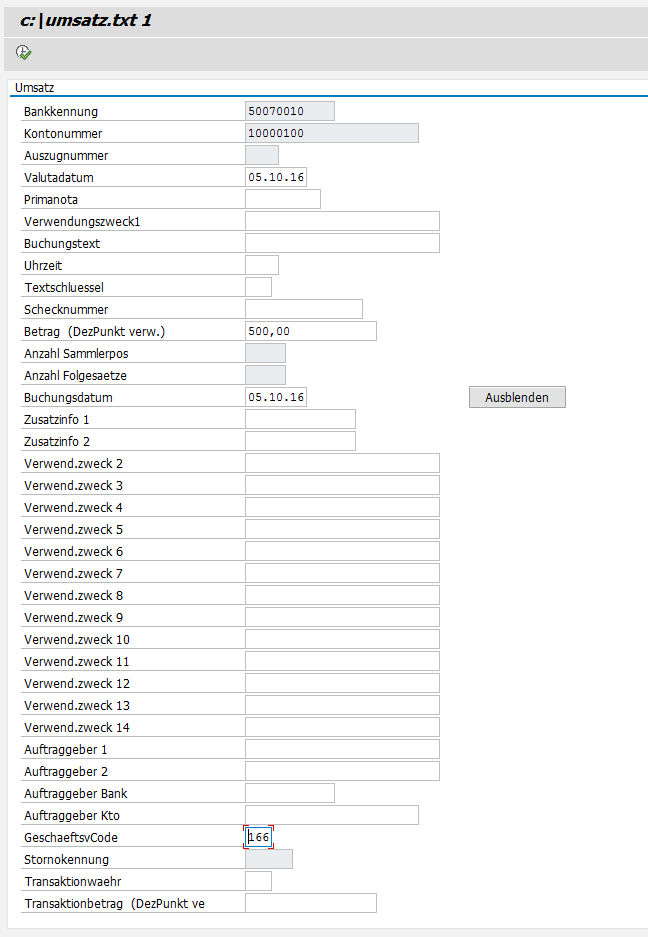This screenshot has height=937, width=648.
Task: Click the Execute clock icon in toolbar
Action: (24, 52)
